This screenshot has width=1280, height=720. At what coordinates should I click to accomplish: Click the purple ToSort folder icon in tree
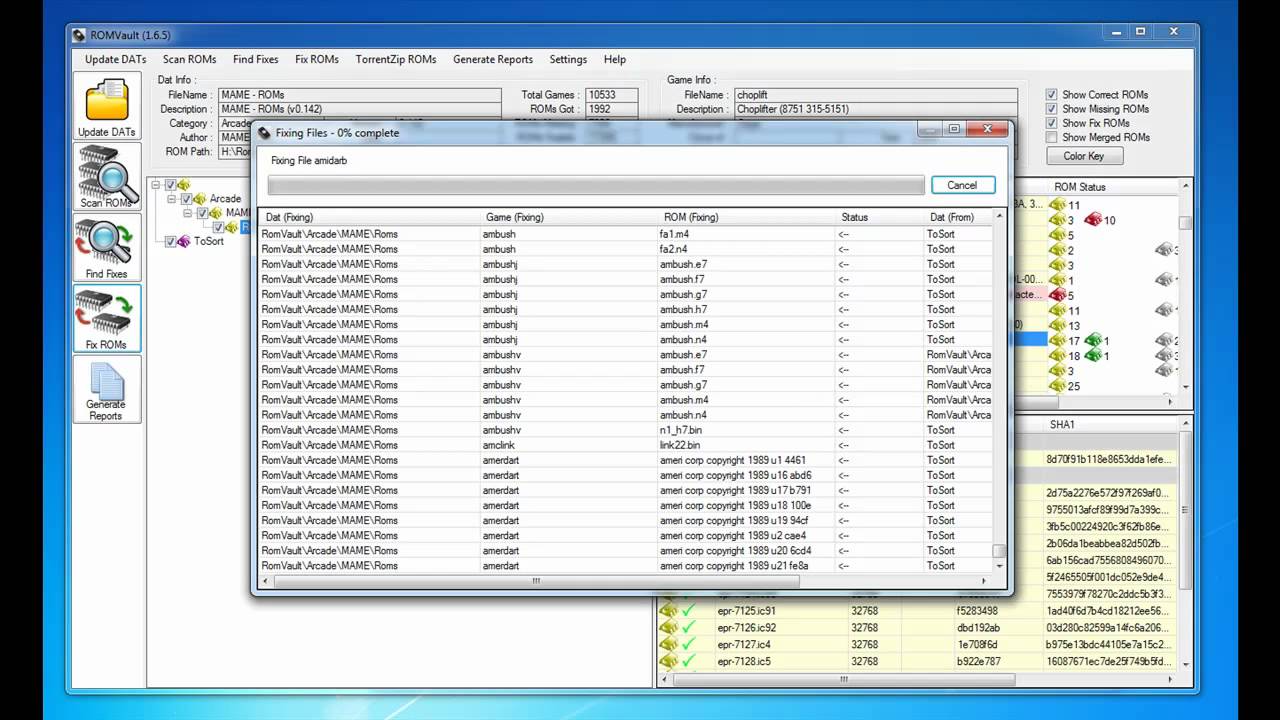pyautogui.click(x=184, y=241)
